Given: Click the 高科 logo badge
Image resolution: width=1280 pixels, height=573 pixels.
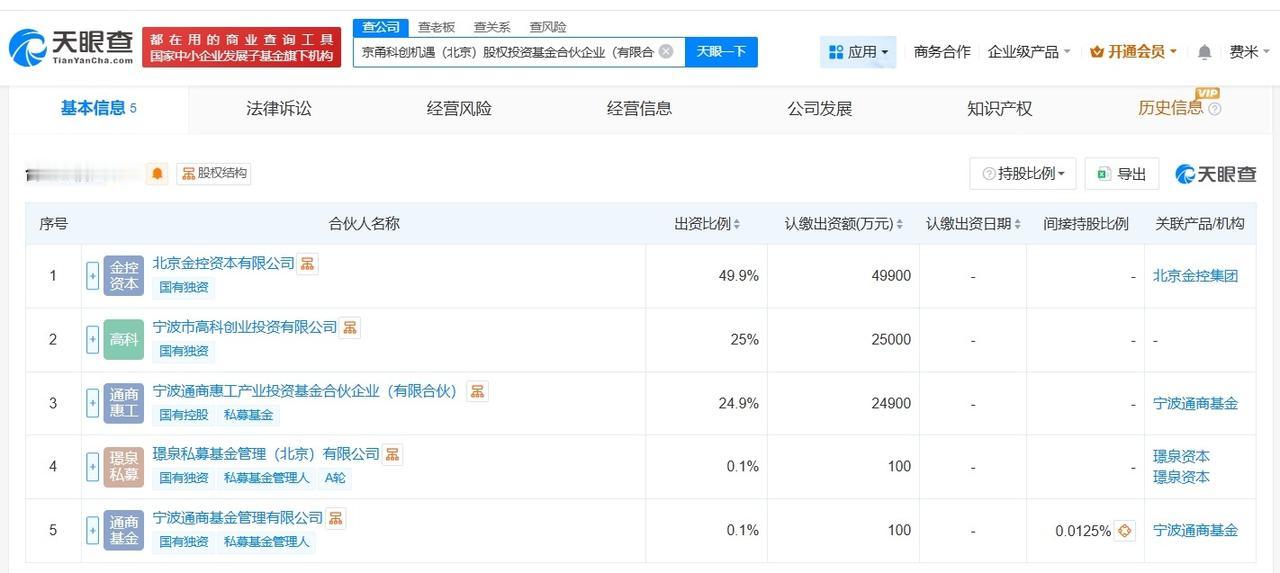Looking at the screenshot, I should click(124, 340).
